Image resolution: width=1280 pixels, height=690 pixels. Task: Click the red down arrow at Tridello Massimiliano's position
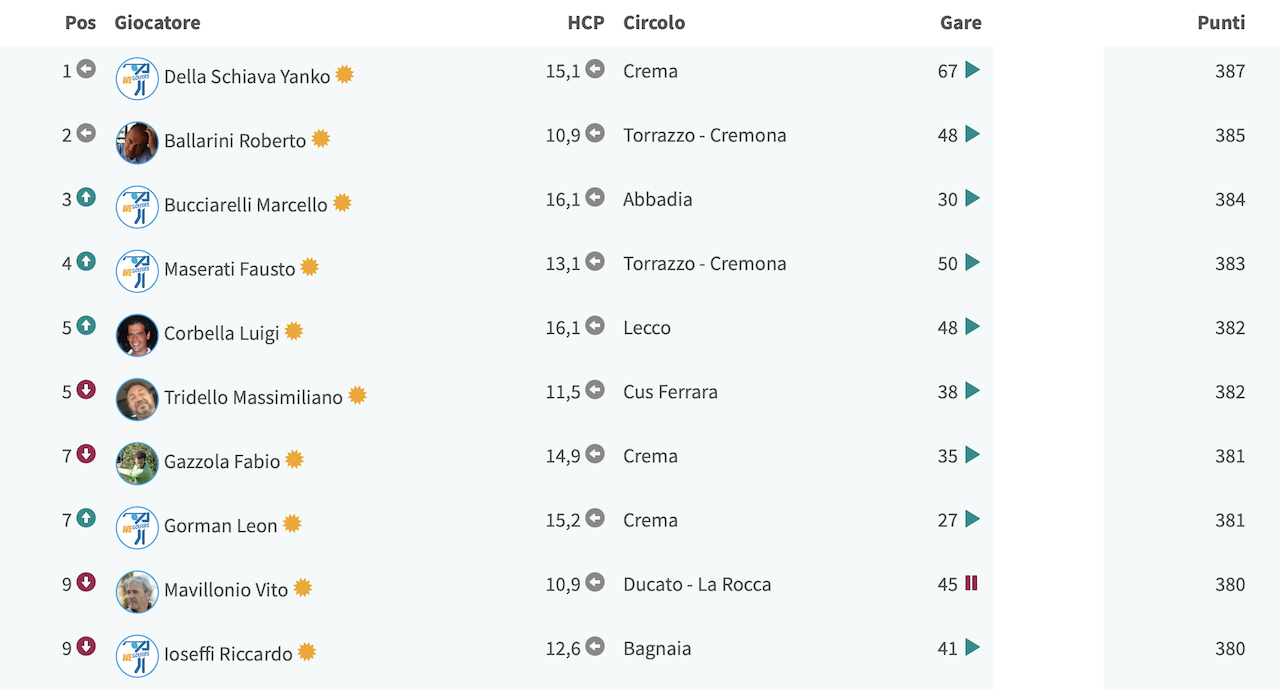pyautogui.click(x=86, y=390)
